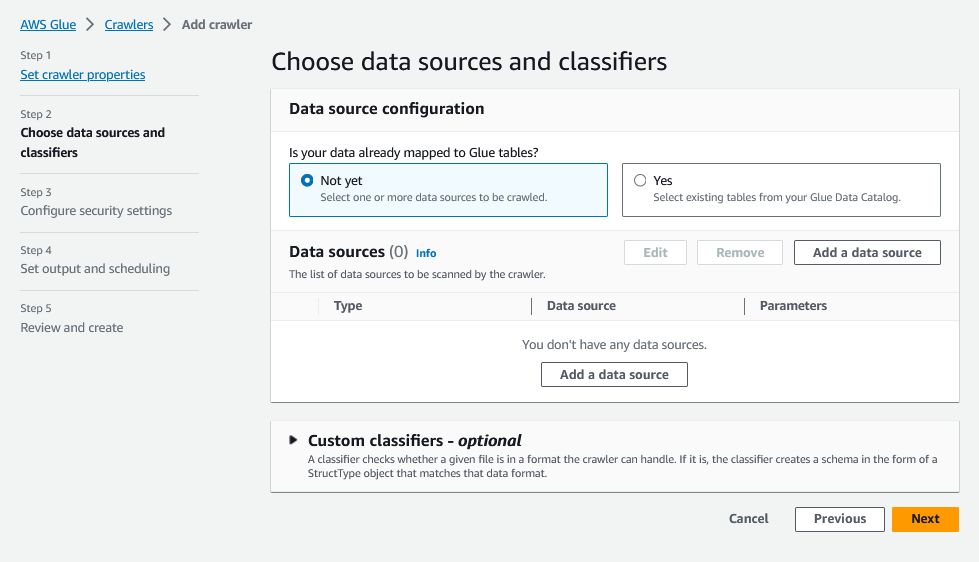Click the Info link beside Data sources

click(x=426, y=253)
